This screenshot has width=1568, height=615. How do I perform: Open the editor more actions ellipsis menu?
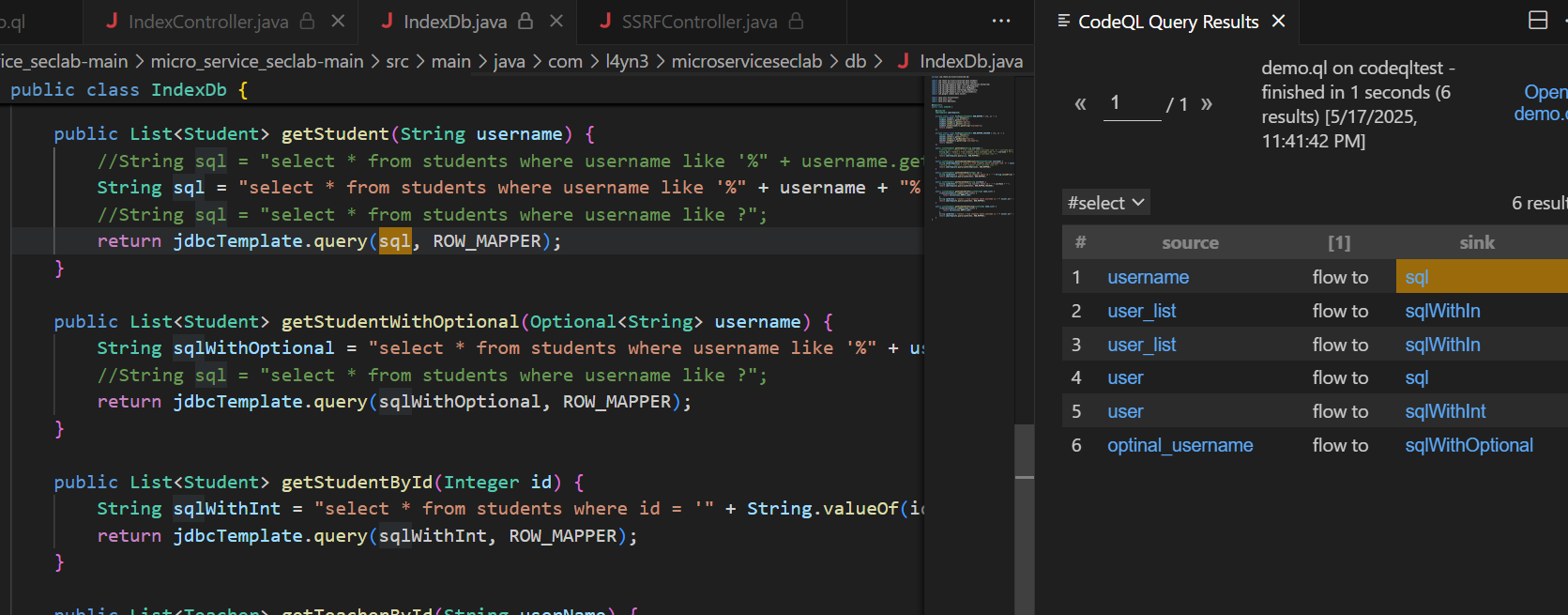pyautogui.click(x=1001, y=21)
